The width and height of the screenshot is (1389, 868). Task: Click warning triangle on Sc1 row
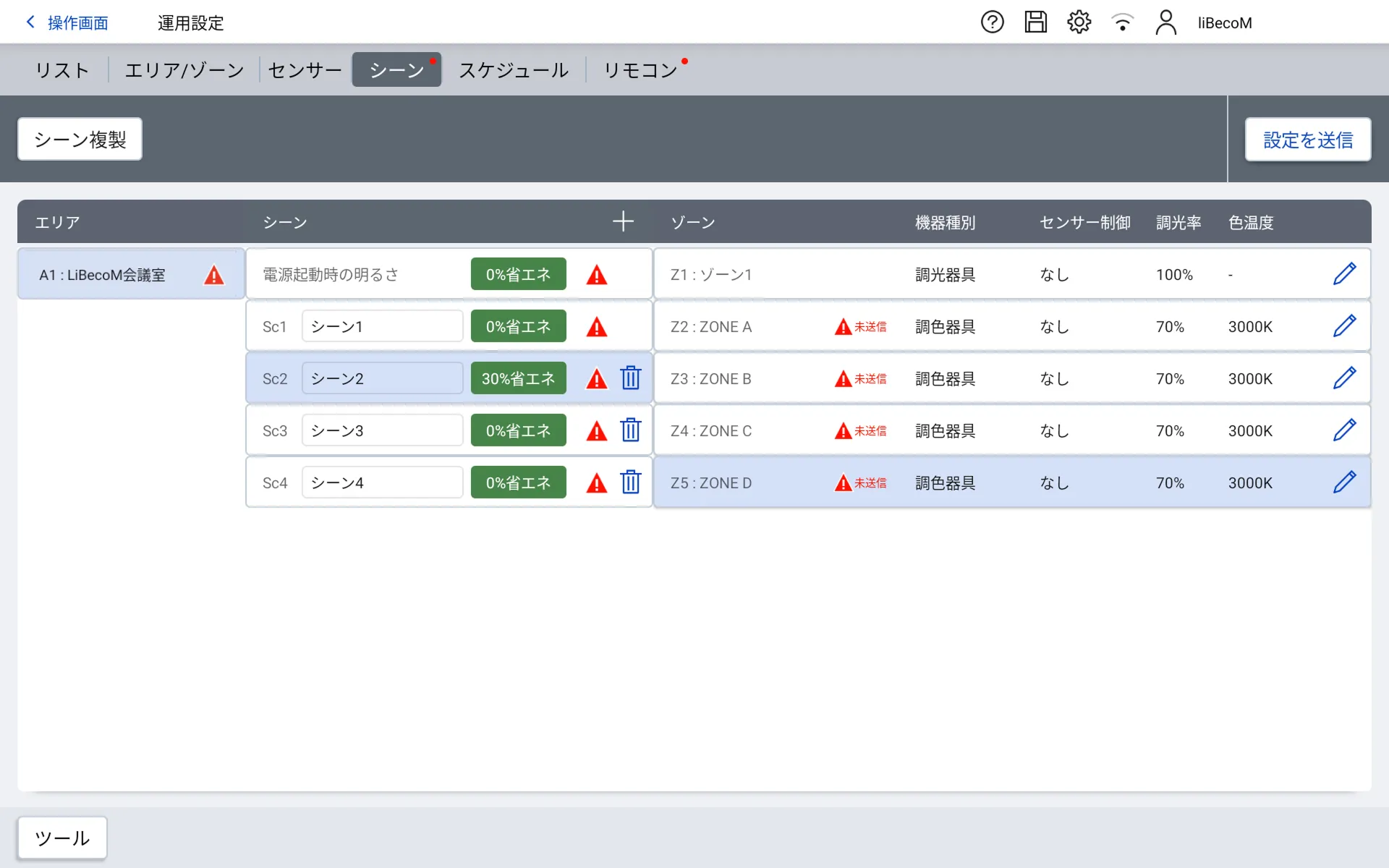pos(597,327)
